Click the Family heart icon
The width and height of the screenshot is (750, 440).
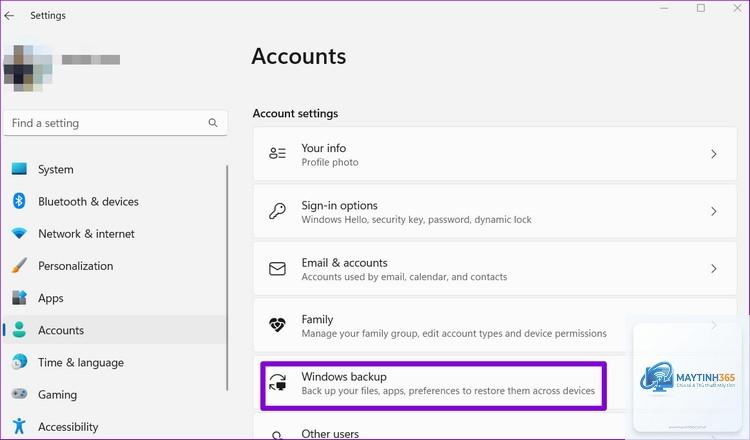point(277,325)
